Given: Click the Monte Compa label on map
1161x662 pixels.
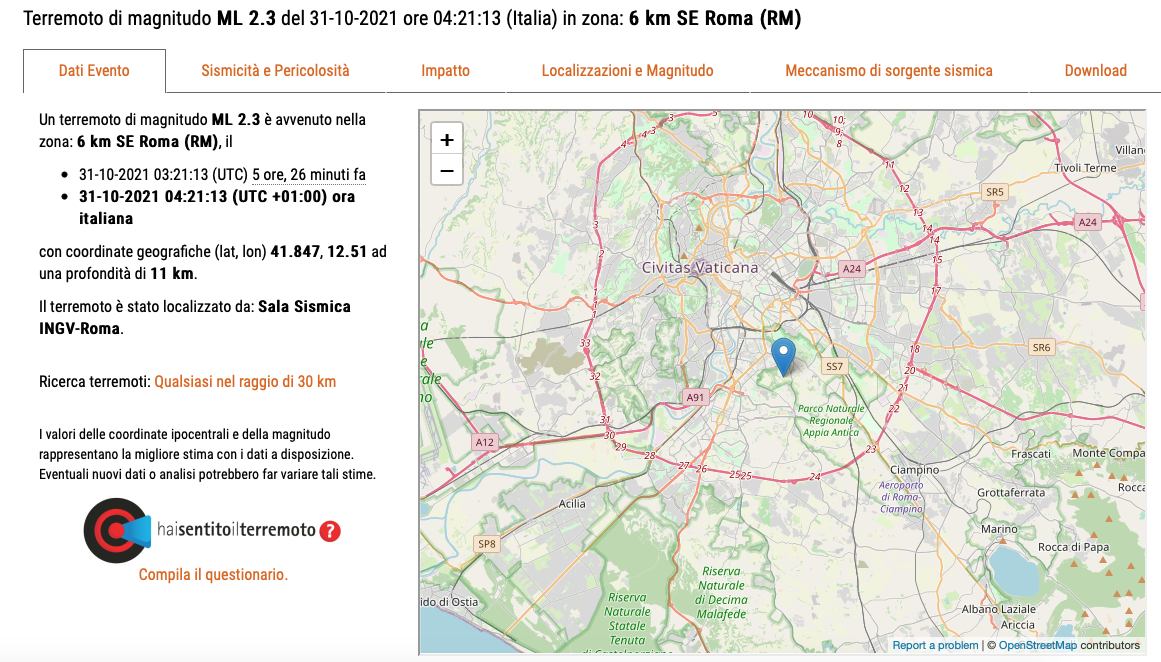Looking at the screenshot, I should pyautogui.click(x=1108, y=453).
